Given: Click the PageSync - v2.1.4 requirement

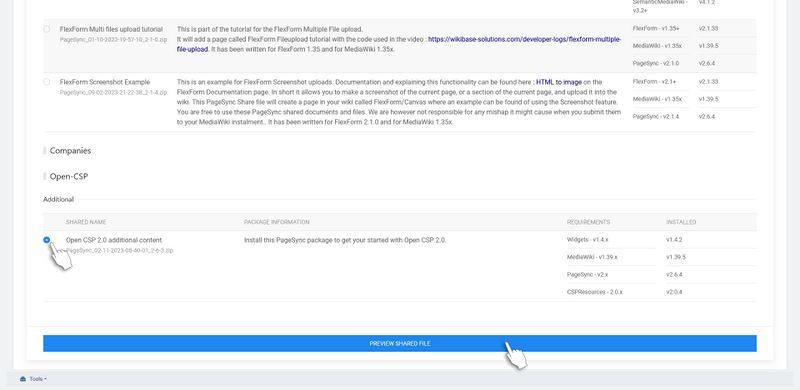Looking at the screenshot, I should pyautogui.click(x=656, y=117).
